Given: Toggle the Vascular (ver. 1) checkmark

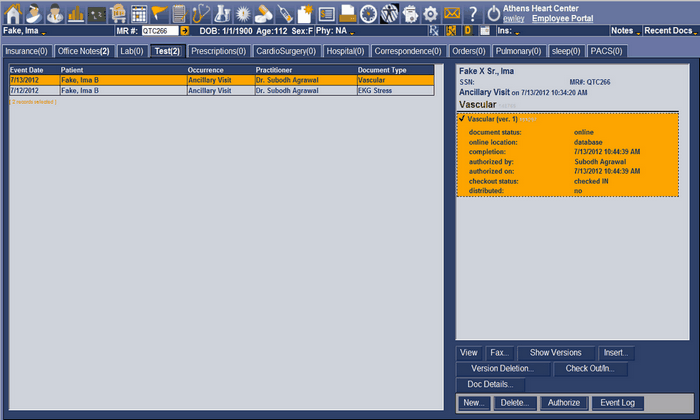Looking at the screenshot, I should pyautogui.click(x=462, y=119).
